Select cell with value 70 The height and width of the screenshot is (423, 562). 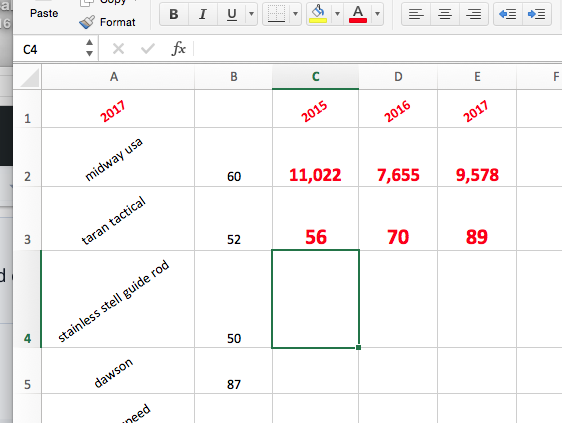tap(398, 218)
